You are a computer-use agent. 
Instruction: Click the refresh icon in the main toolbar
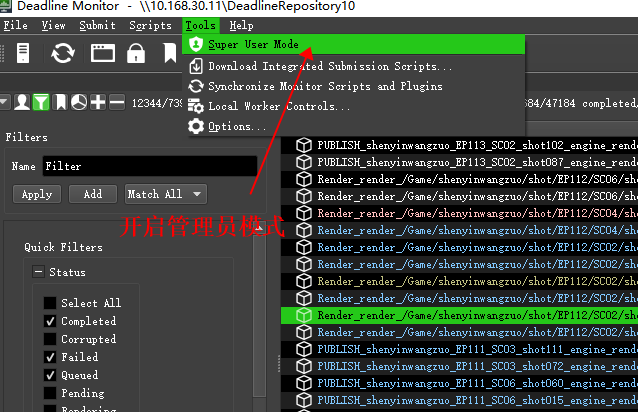(x=63, y=53)
